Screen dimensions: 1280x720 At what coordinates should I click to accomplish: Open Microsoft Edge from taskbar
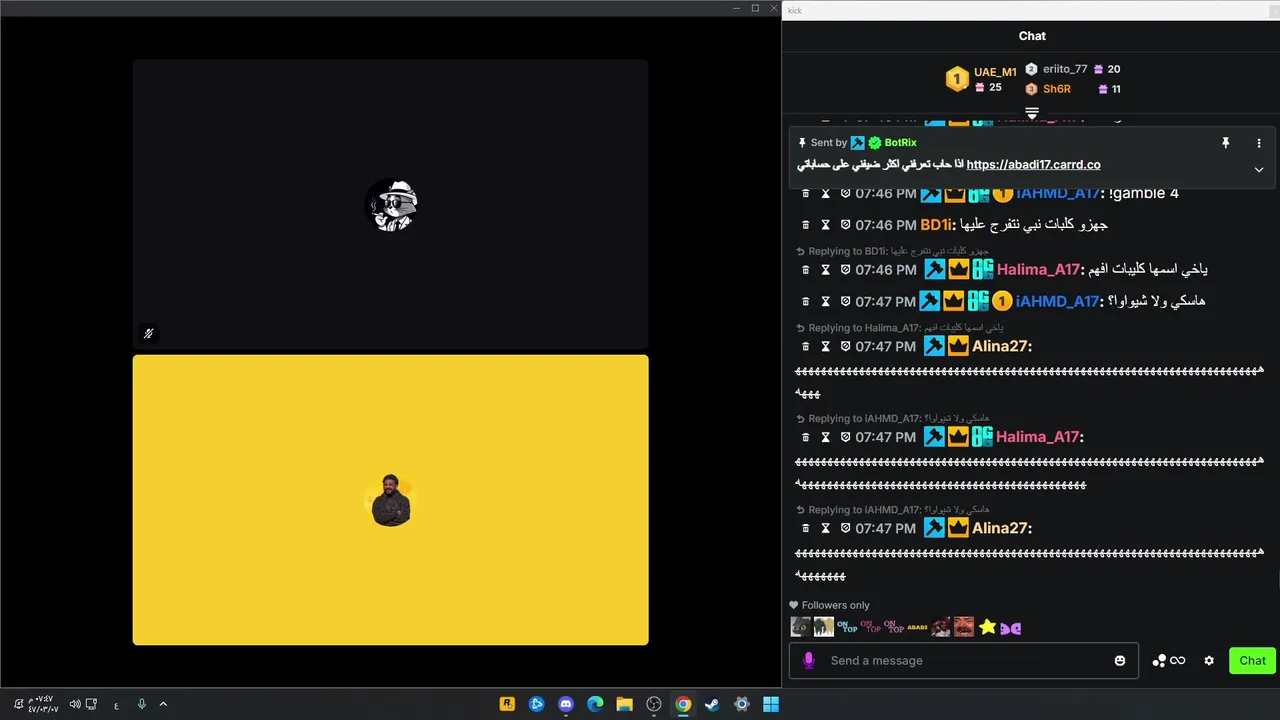tap(595, 704)
